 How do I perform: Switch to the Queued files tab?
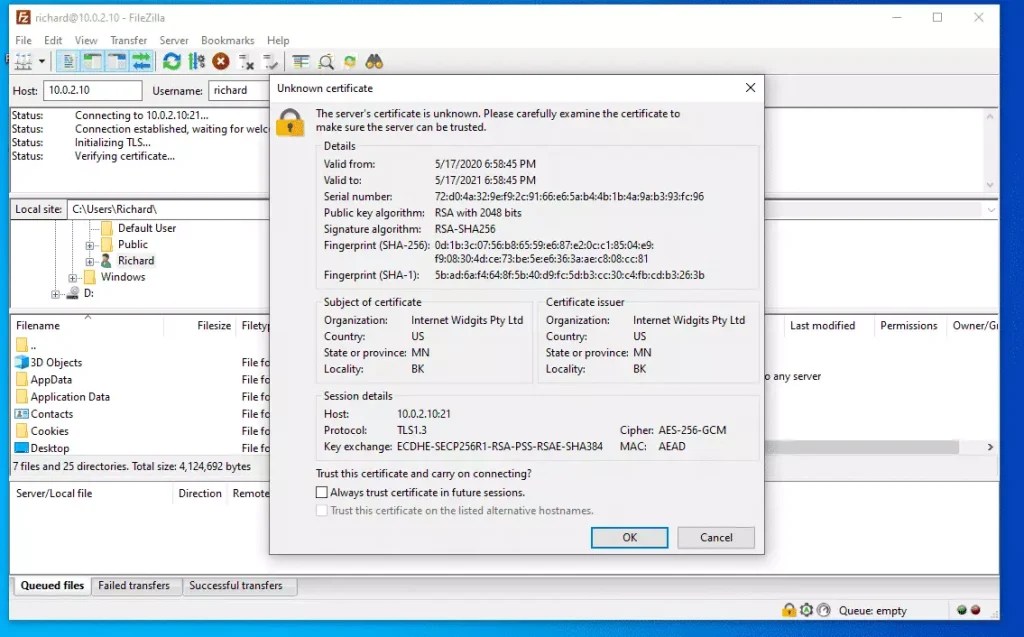tap(52, 585)
